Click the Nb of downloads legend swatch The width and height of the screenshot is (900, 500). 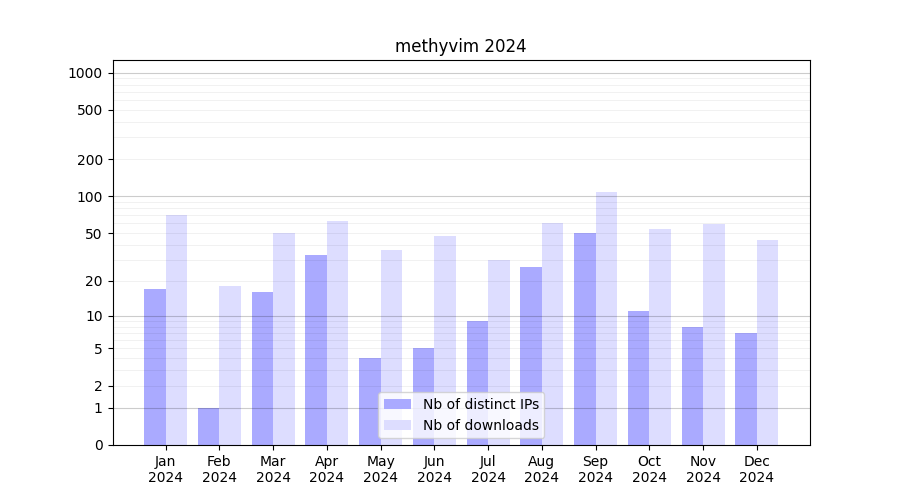[x=397, y=425]
